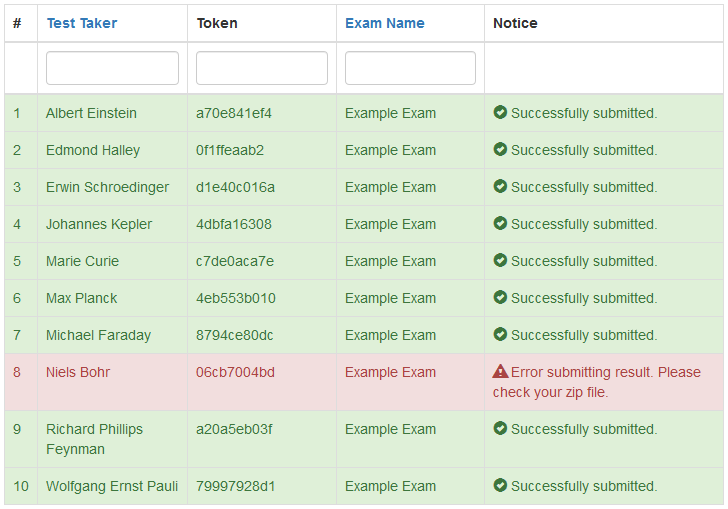The height and width of the screenshot is (509, 728).
Task: Click the Michael Faraday row name
Action: point(98,335)
